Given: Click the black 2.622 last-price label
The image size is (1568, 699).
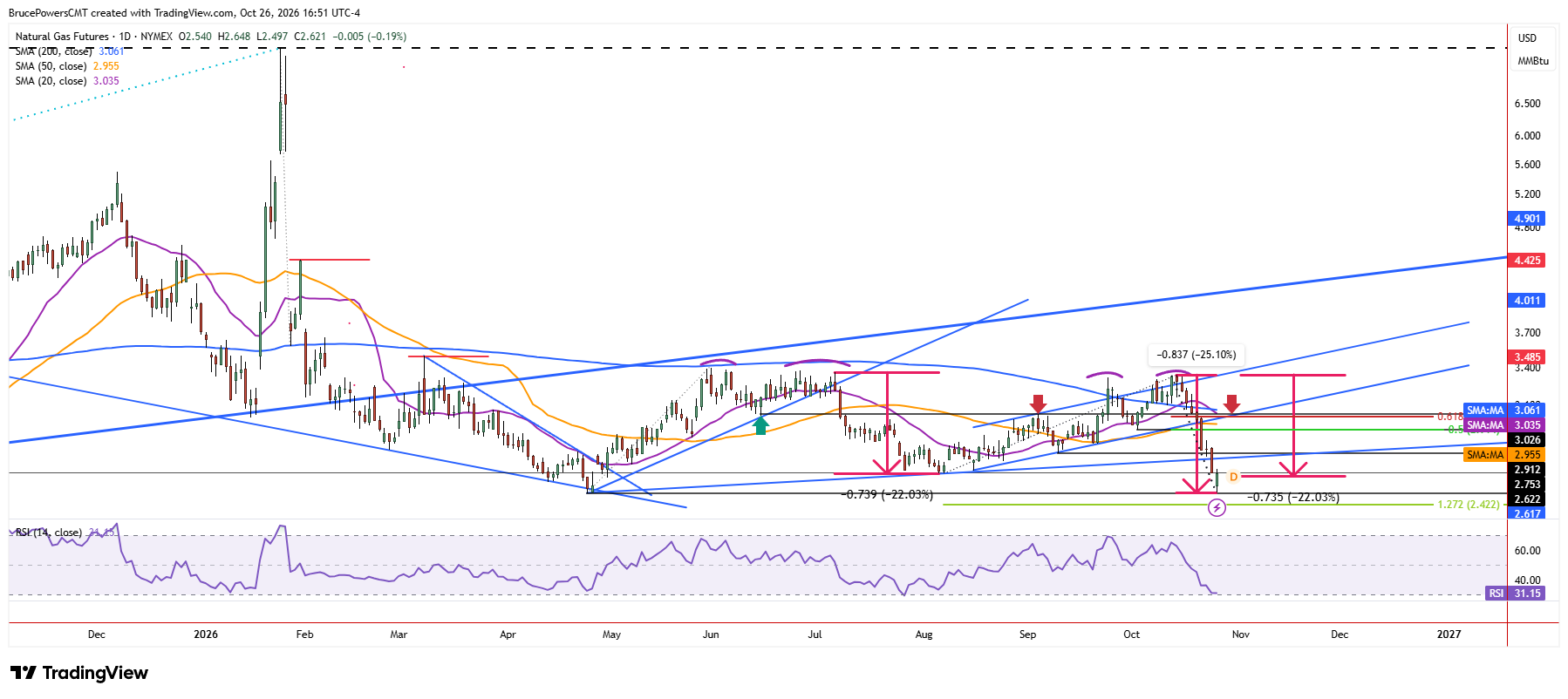Looking at the screenshot, I should coord(1527,499).
